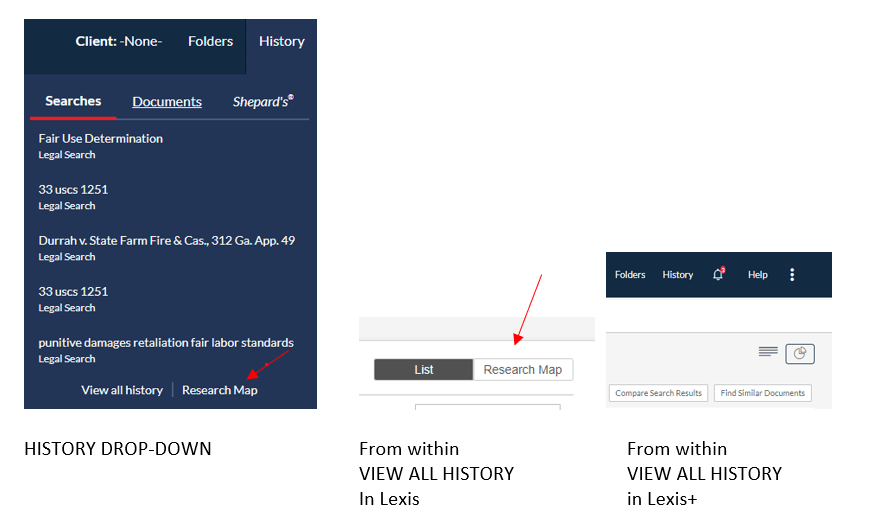Click the notifications bell icon

pyautogui.click(x=718, y=275)
